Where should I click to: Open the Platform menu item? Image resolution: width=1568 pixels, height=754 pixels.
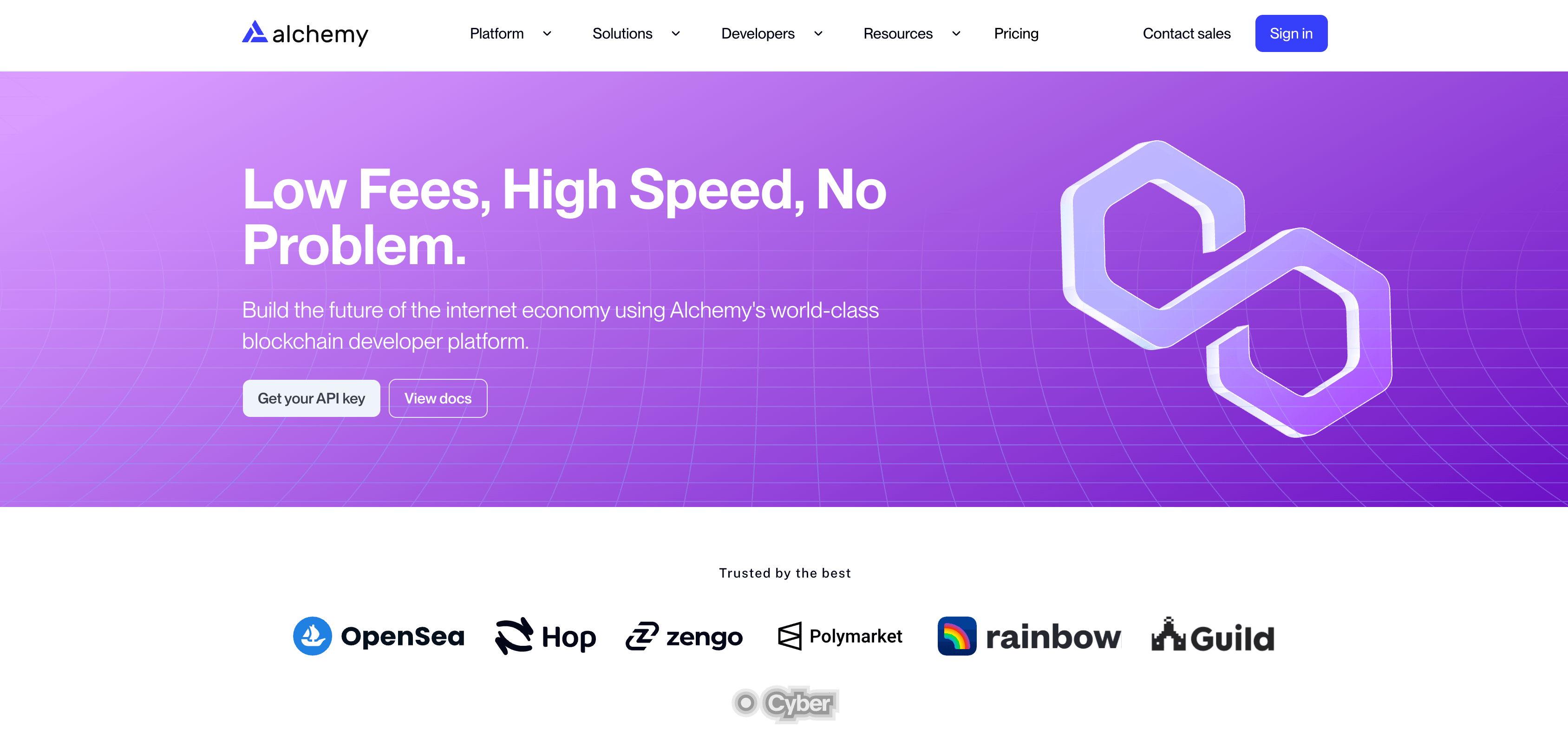496,33
